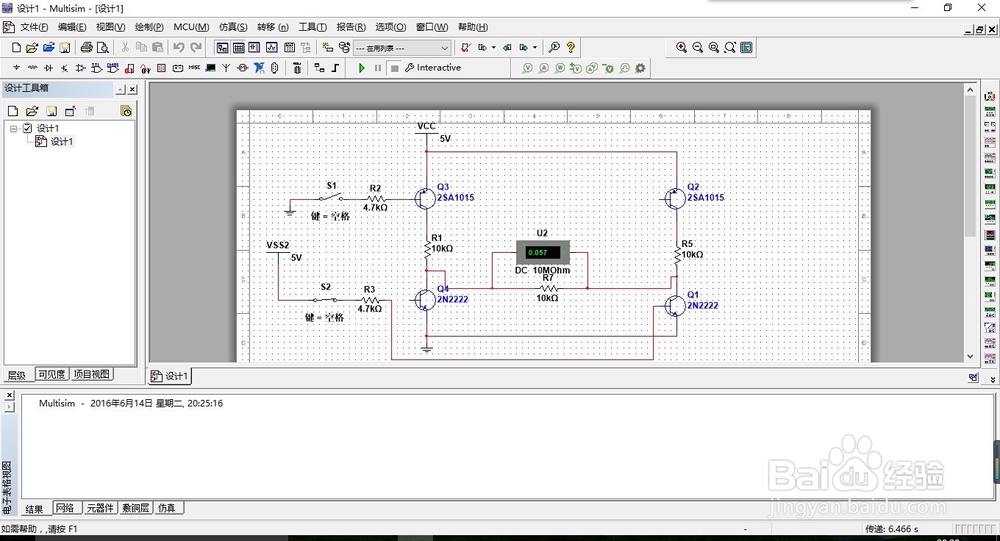
Task: Click the zoom in magnifier icon
Action: 682,47
